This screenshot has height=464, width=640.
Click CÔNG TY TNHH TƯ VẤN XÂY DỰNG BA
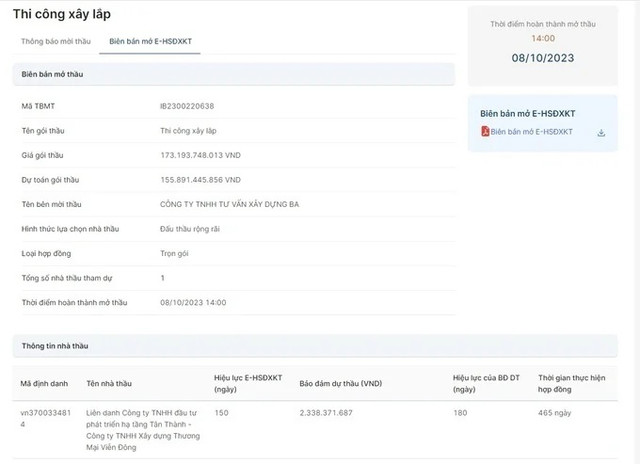[x=229, y=204]
